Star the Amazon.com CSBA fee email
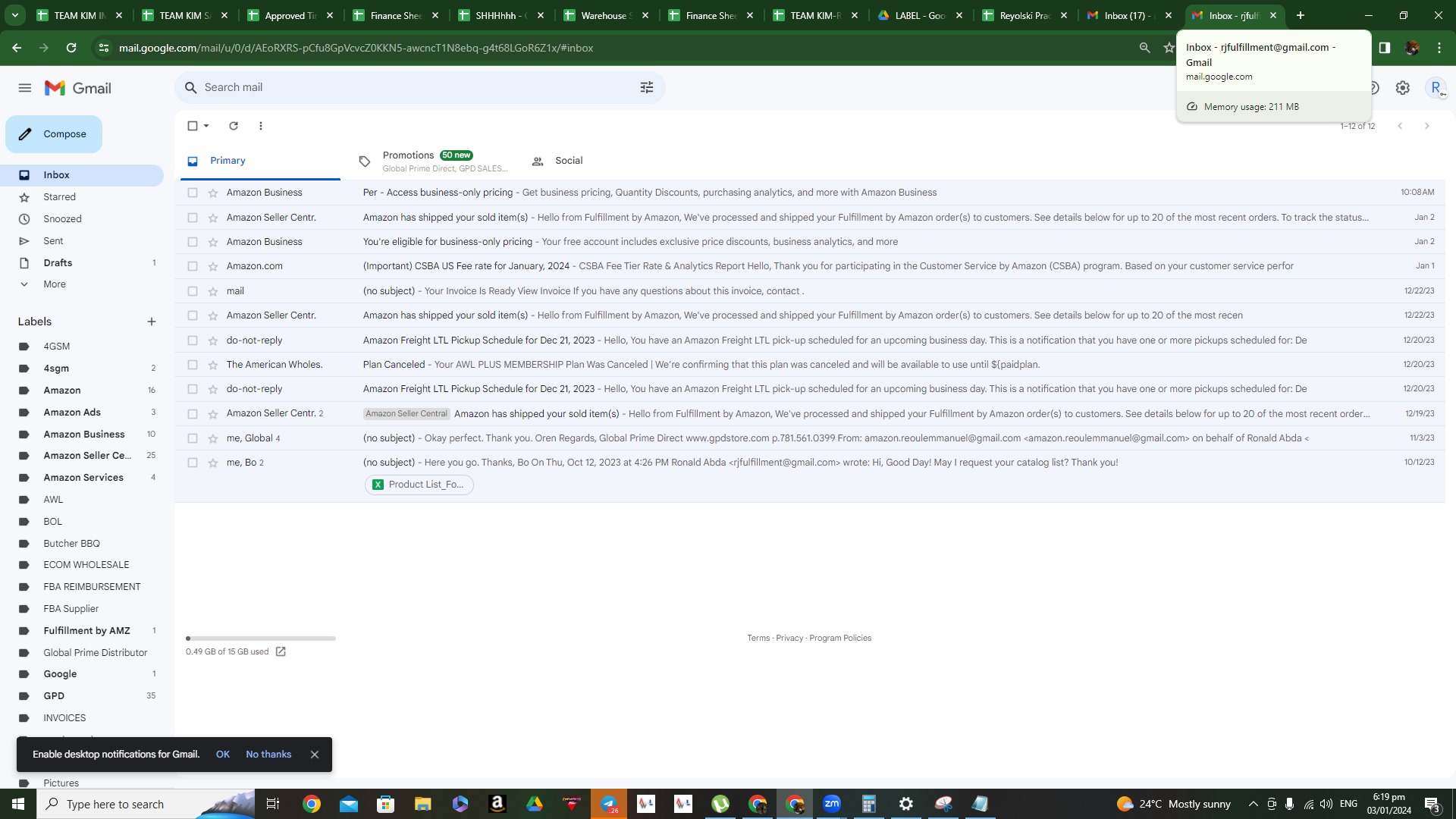The height and width of the screenshot is (819, 1456). [x=213, y=266]
